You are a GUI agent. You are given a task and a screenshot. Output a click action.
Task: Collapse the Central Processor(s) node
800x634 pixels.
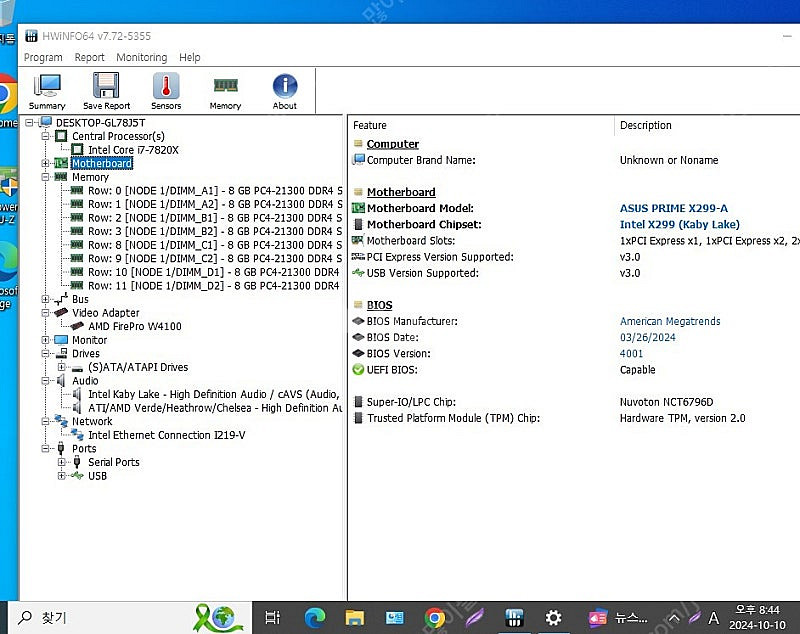click(45, 136)
